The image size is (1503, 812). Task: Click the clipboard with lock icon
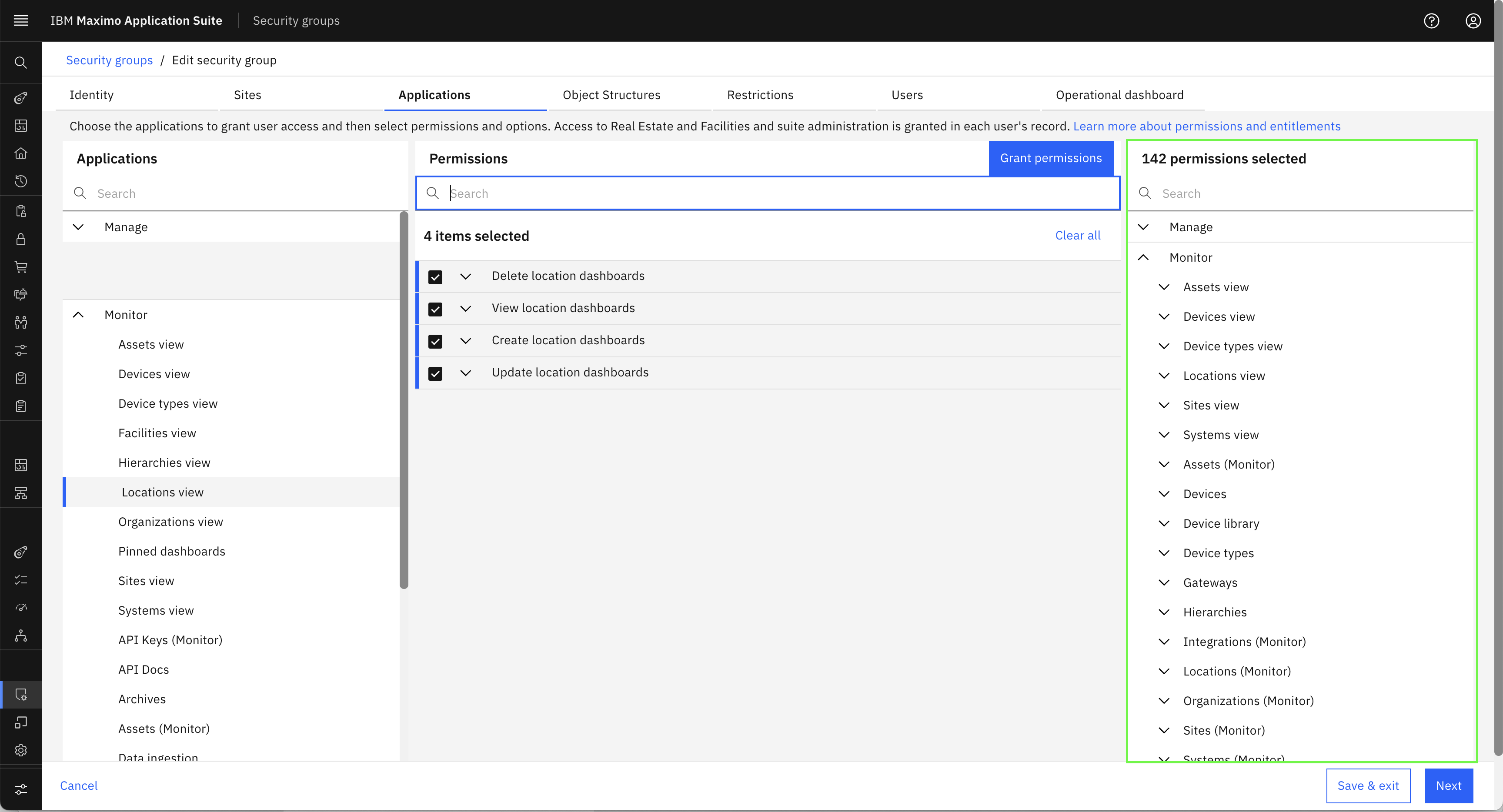point(20,211)
